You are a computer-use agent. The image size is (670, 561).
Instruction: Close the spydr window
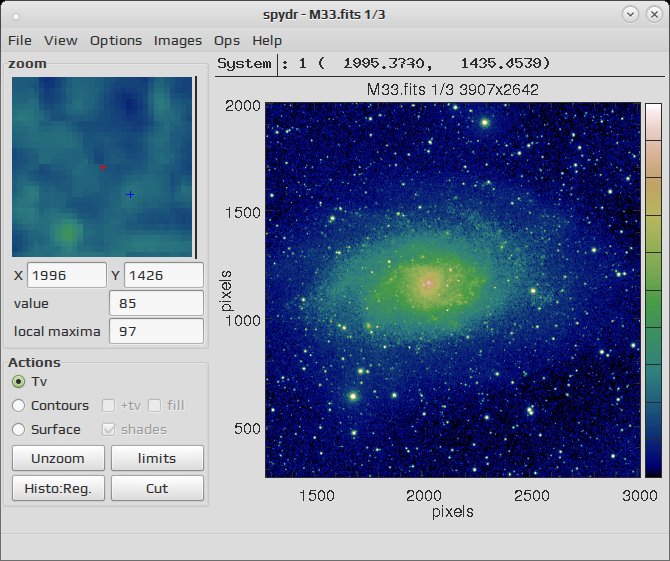coord(654,15)
